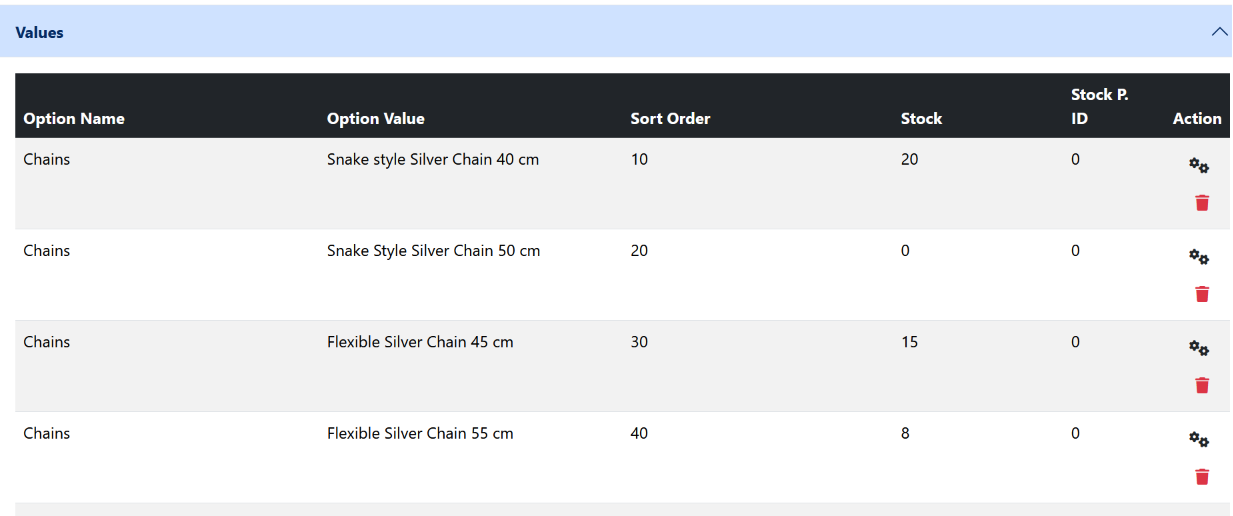Select the Flexible Silver Chain 55 cm cell
Viewport: 1233px width, 516px height.
420,433
